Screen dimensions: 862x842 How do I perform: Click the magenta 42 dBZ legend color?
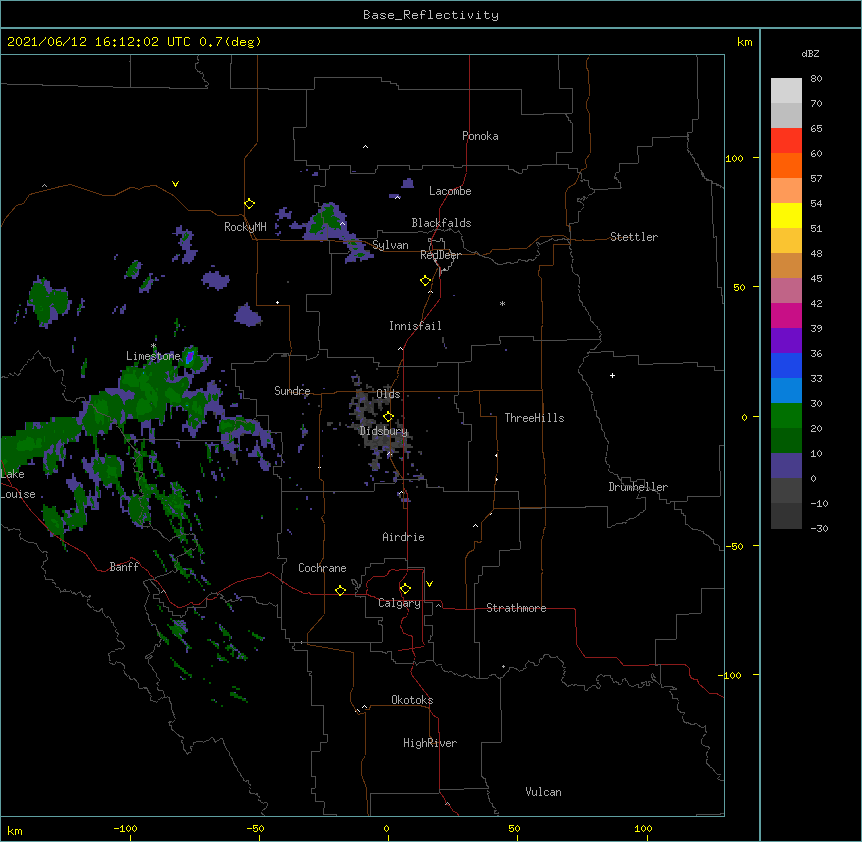[x=786, y=315]
